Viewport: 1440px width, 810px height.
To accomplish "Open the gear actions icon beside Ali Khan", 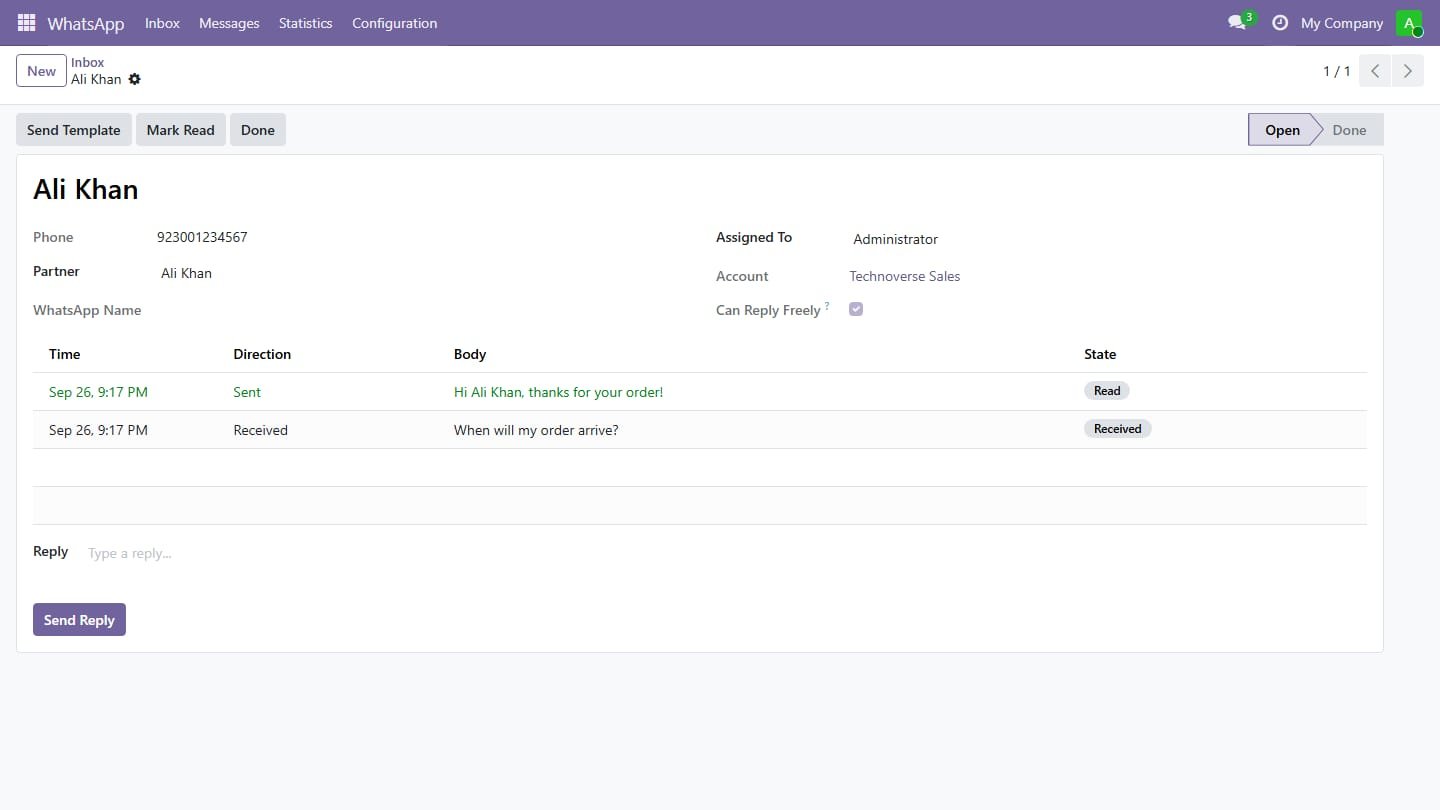I will click(135, 79).
